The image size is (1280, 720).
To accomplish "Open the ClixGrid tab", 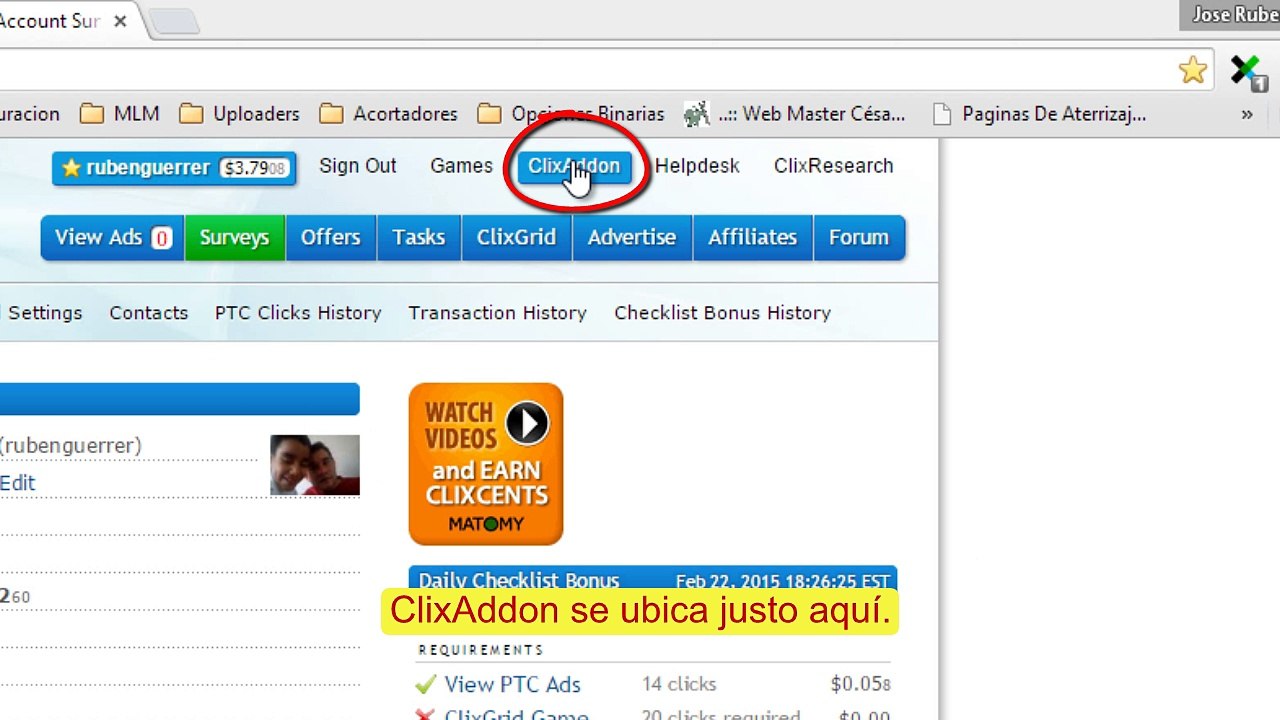I will 516,238.
